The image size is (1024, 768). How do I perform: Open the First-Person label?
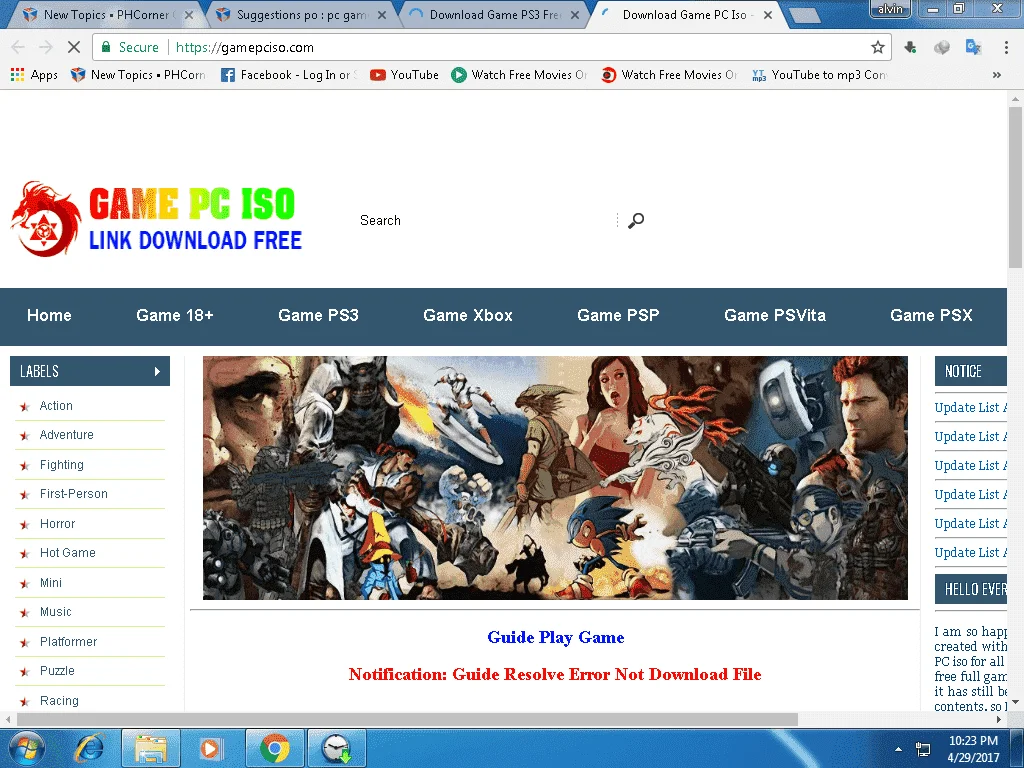(x=74, y=494)
